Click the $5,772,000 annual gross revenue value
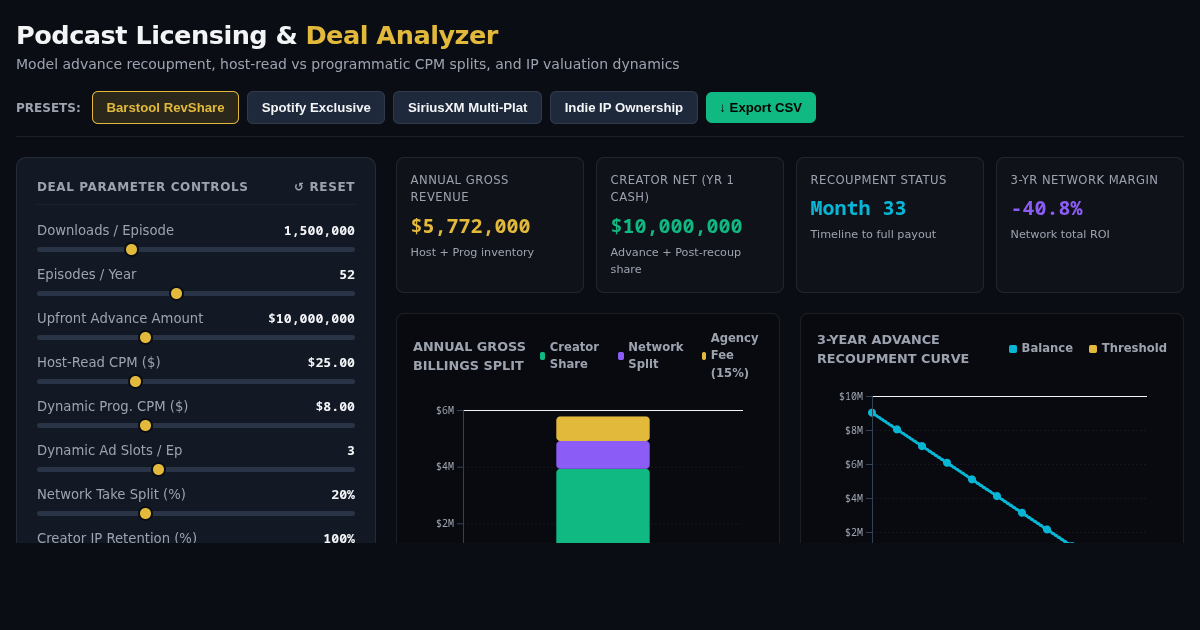Image resolution: width=1200 pixels, height=630 pixels. click(x=471, y=226)
